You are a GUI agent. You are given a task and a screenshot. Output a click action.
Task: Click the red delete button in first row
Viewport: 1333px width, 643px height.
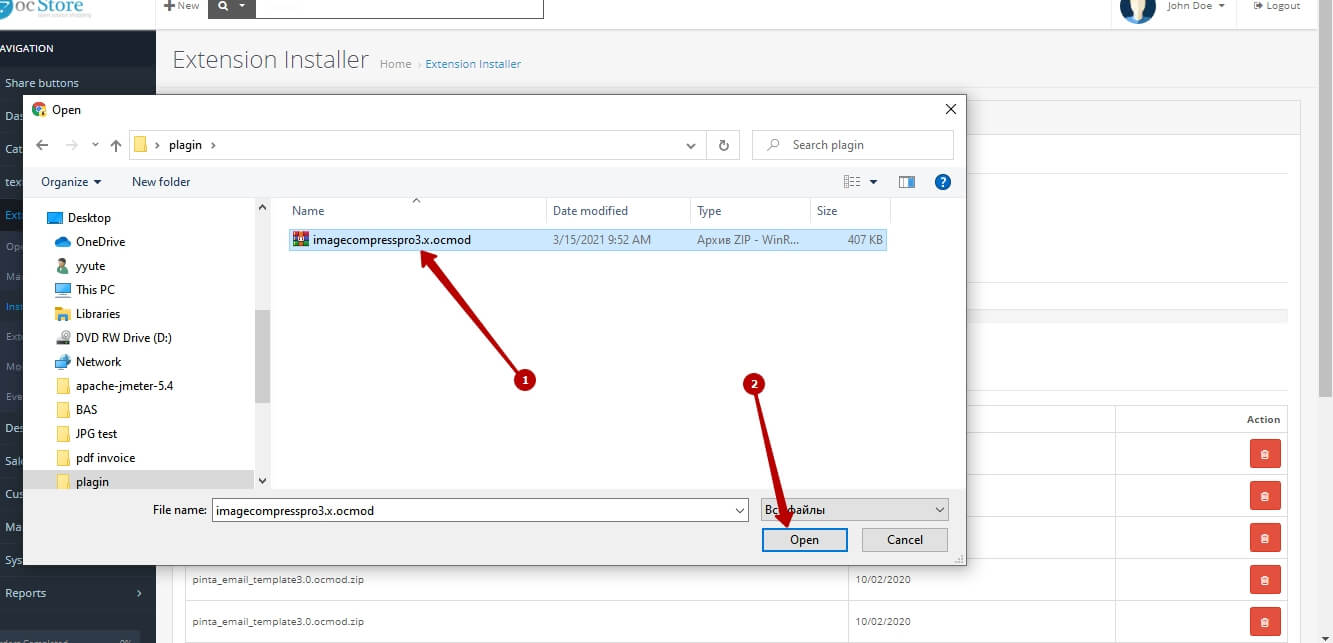[1264, 454]
